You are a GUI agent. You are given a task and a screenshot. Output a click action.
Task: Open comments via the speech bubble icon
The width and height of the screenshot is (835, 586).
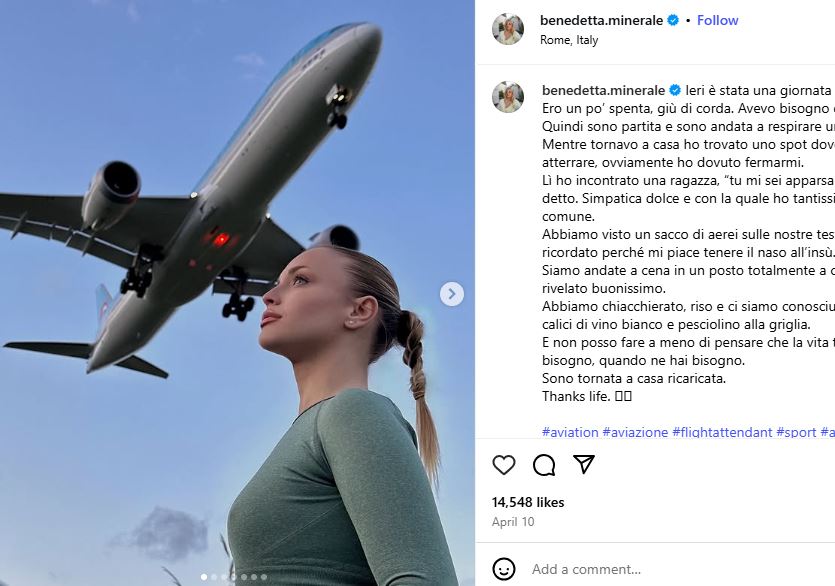click(x=544, y=465)
